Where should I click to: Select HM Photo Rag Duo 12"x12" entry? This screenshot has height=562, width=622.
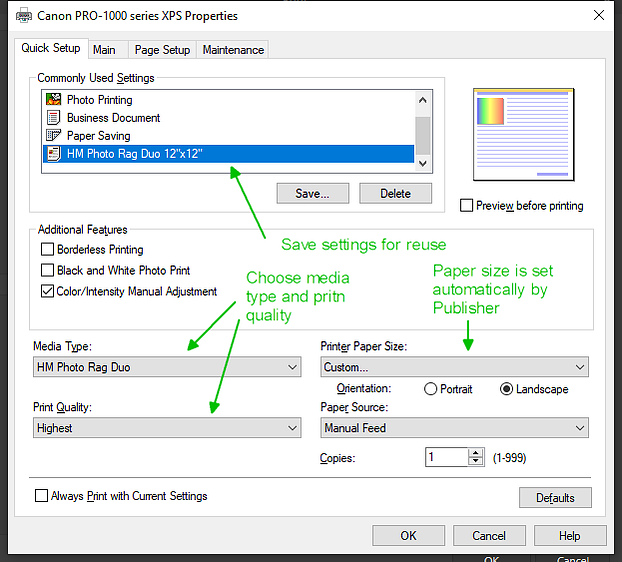(228, 154)
